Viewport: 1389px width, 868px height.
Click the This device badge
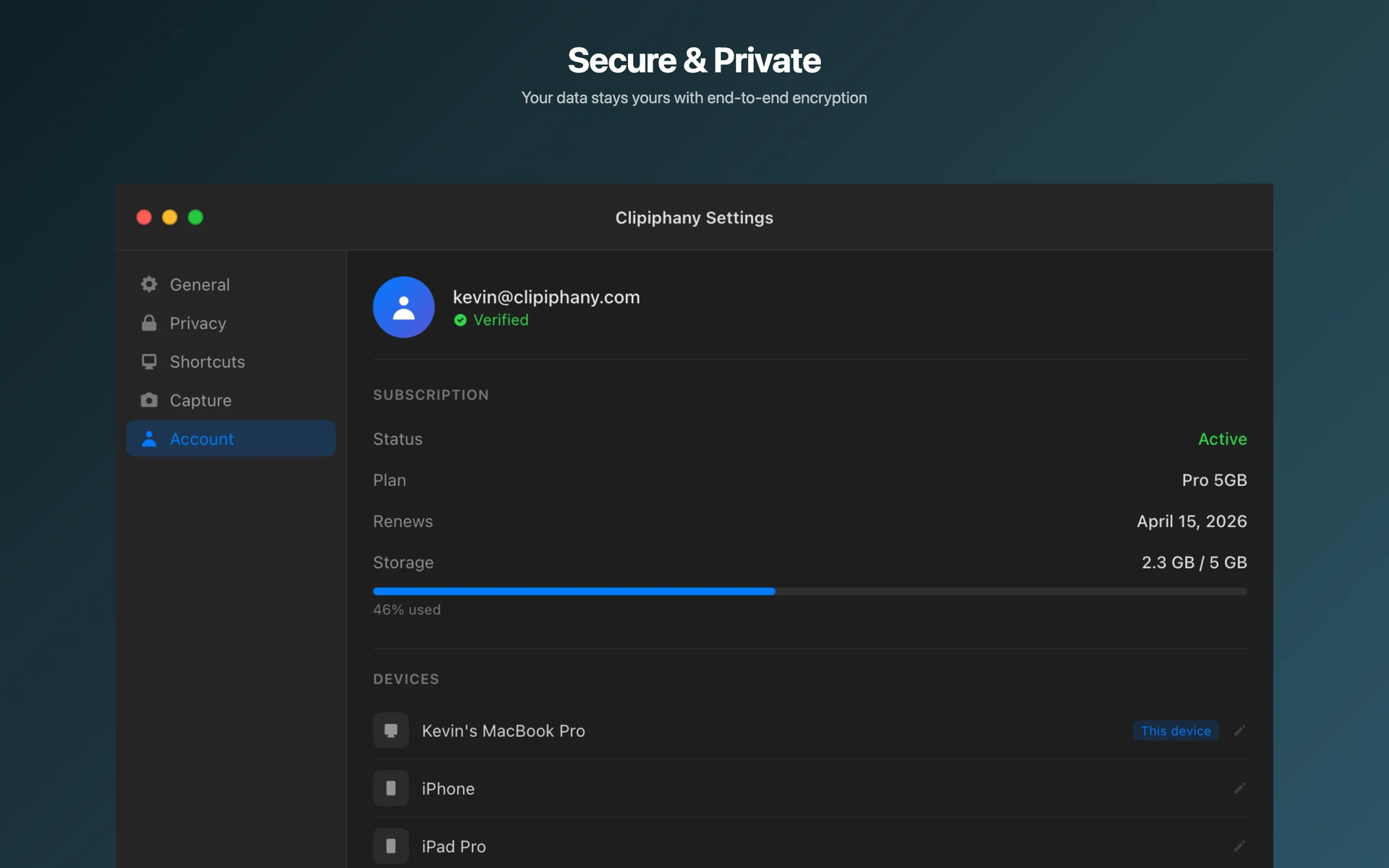[x=1176, y=731]
